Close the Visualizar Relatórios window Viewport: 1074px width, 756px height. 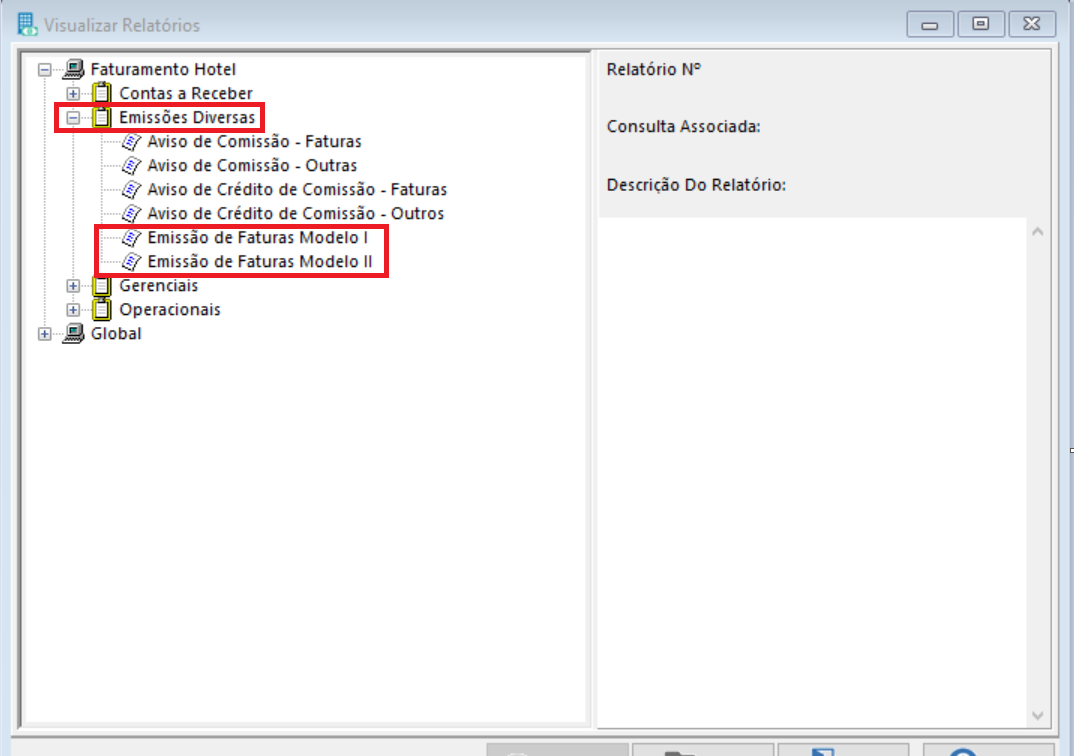pos(1032,25)
